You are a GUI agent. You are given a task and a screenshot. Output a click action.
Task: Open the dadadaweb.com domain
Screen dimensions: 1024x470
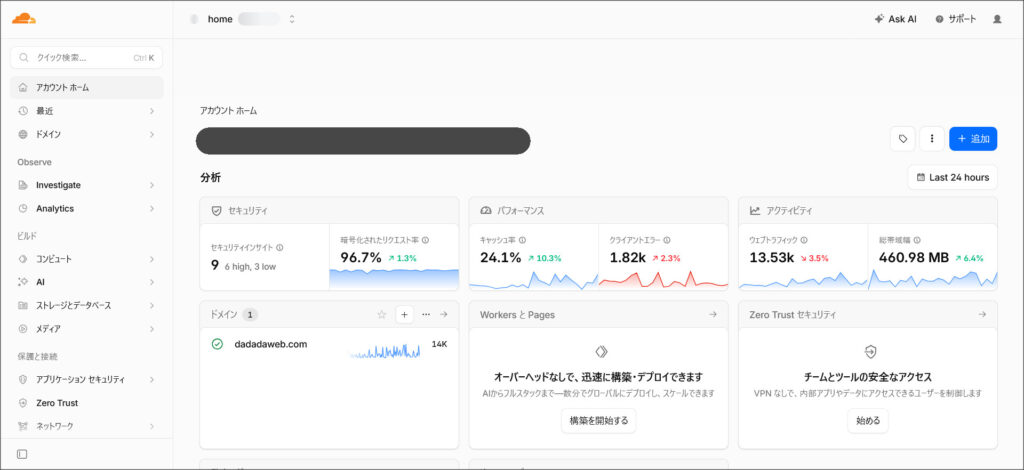click(270, 344)
